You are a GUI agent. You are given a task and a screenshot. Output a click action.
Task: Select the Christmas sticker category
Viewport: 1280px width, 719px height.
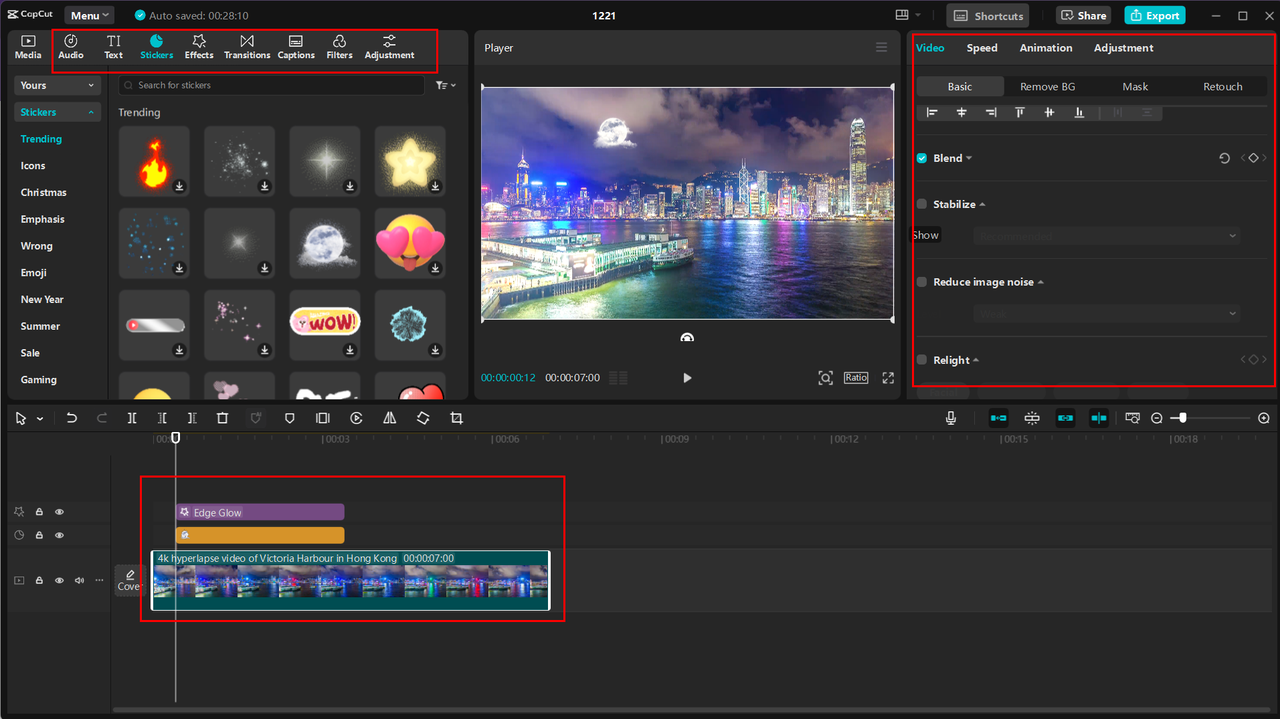(x=44, y=192)
